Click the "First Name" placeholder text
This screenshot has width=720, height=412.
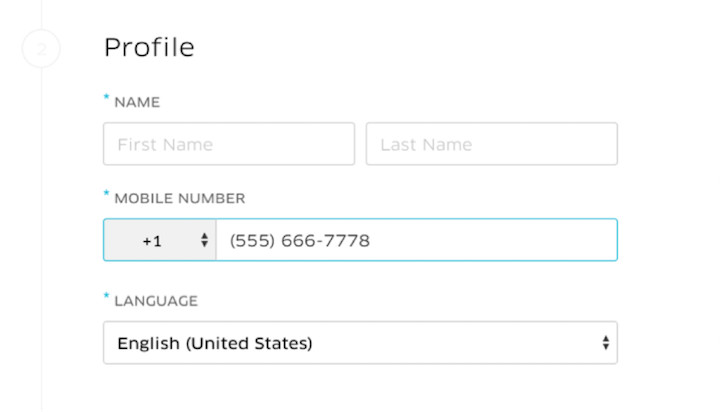165,145
